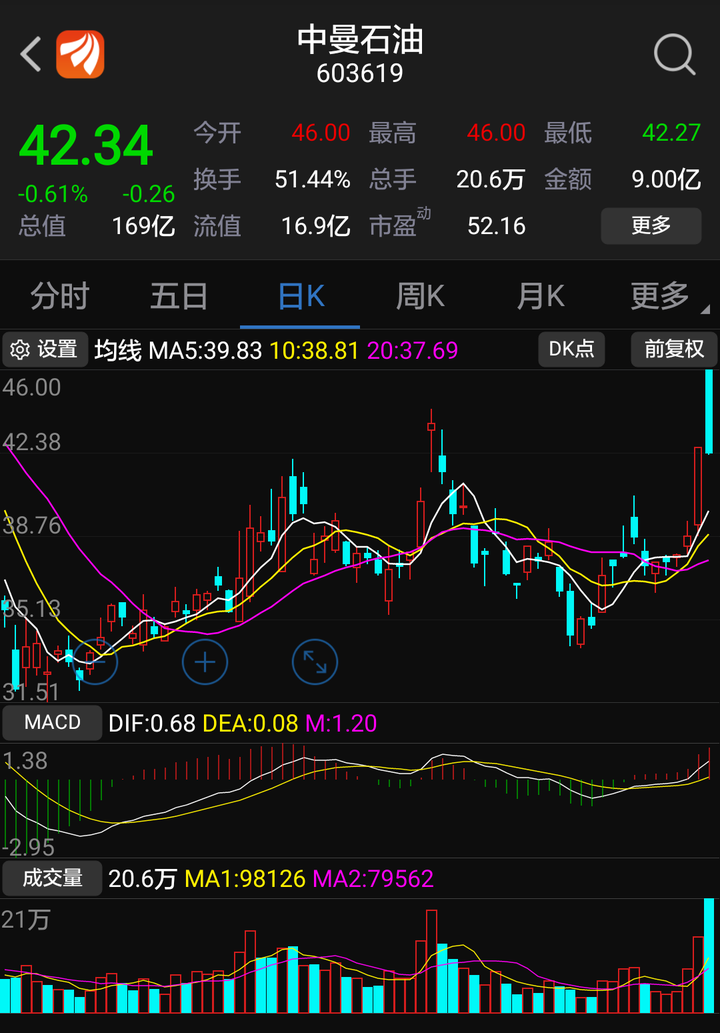
Task: Switch to 五日 tab
Action: click(x=179, y=296)
